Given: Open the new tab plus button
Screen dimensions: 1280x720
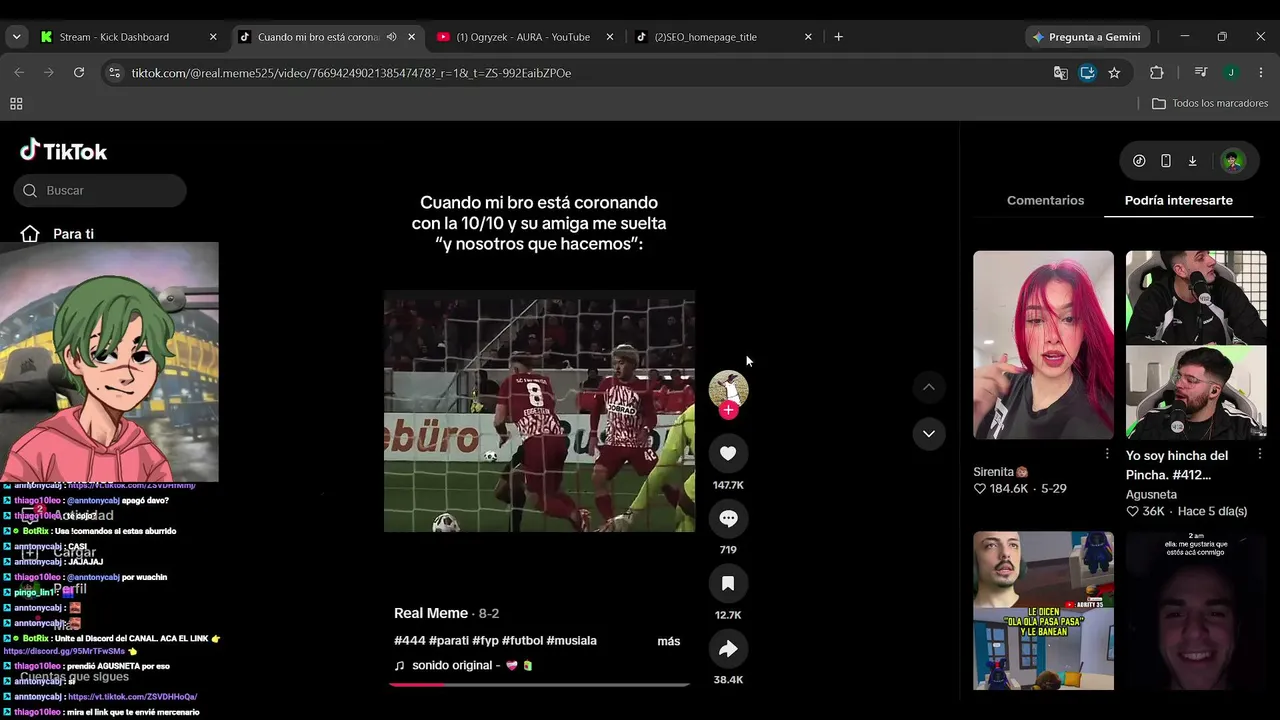Looking at the screenshot, I should tap(838, 37).
